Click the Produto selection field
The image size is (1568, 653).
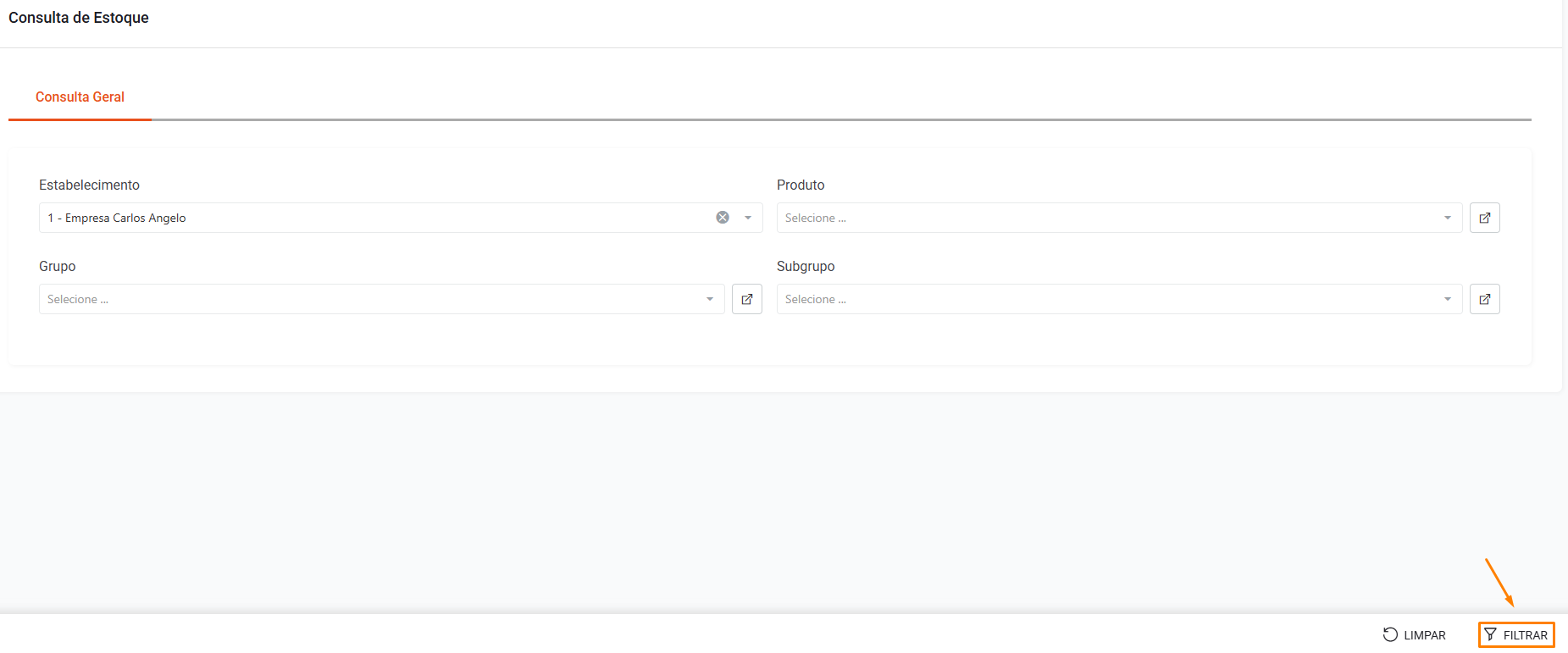click(x=1101, y=218)
